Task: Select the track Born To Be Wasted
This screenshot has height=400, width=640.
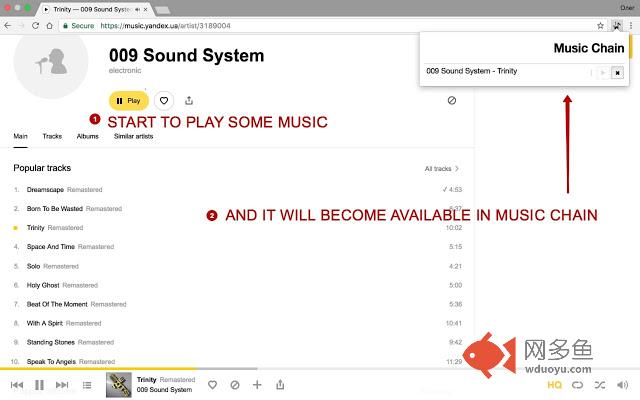Action: 55,209
